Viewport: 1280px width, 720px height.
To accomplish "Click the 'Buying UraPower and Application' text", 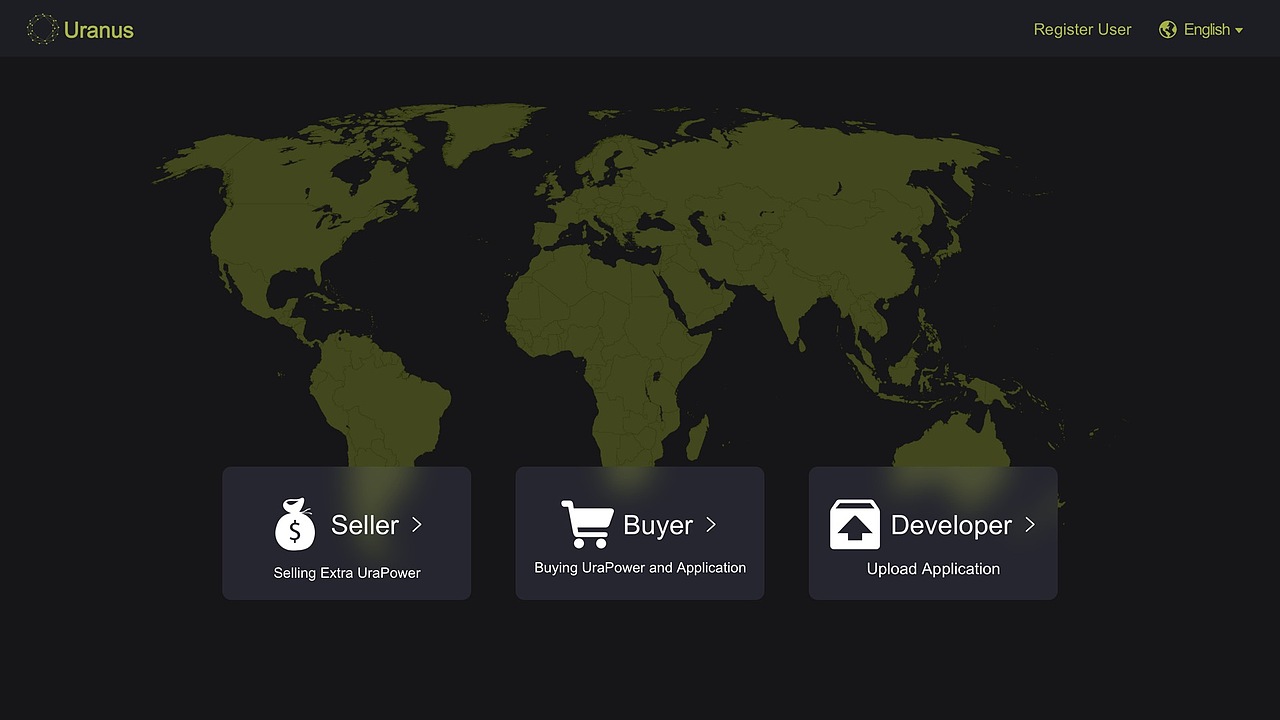I will coord(640,568).
